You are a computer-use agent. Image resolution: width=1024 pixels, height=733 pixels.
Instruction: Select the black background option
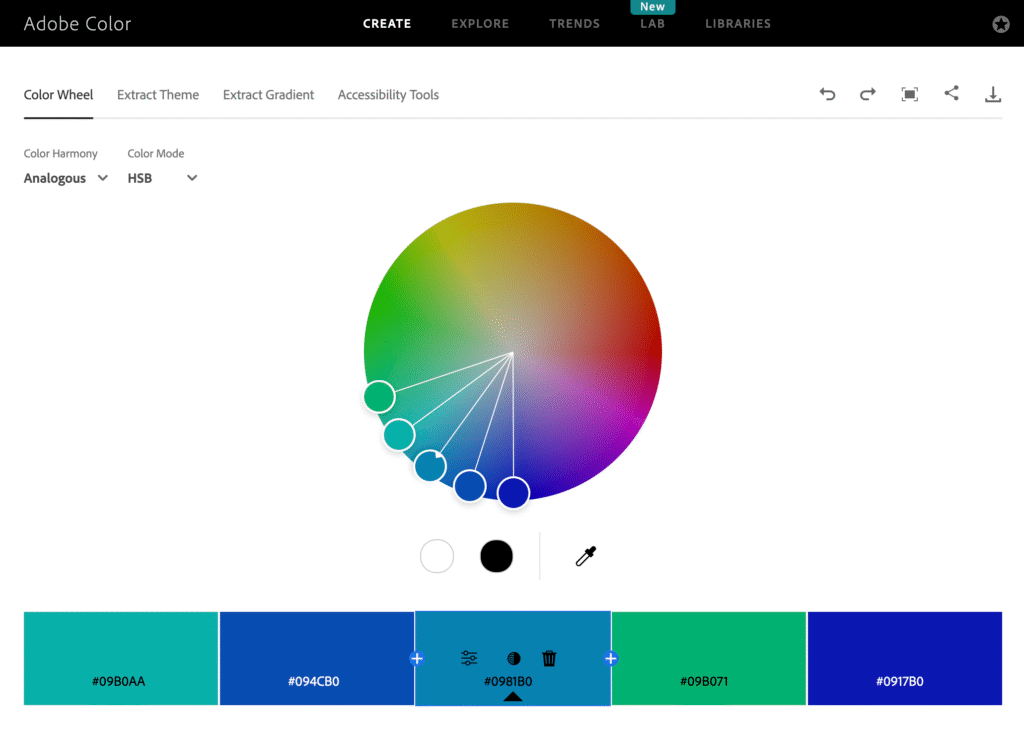point(496,556)
